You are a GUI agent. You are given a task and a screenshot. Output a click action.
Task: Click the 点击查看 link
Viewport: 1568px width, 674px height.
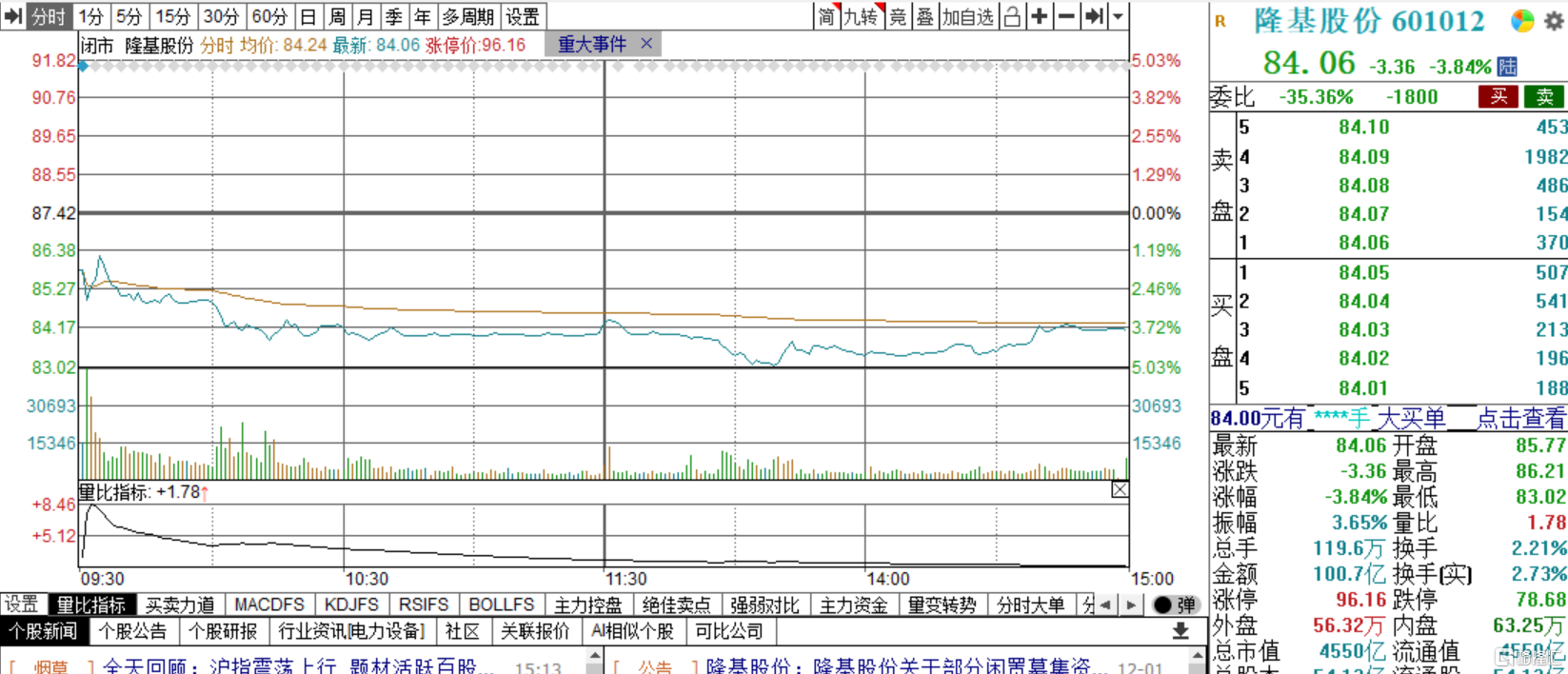1520,418
